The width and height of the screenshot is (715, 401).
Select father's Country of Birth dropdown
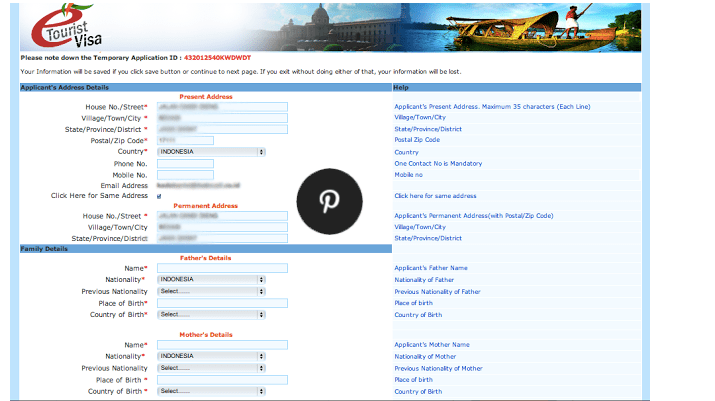pos(211,314)
